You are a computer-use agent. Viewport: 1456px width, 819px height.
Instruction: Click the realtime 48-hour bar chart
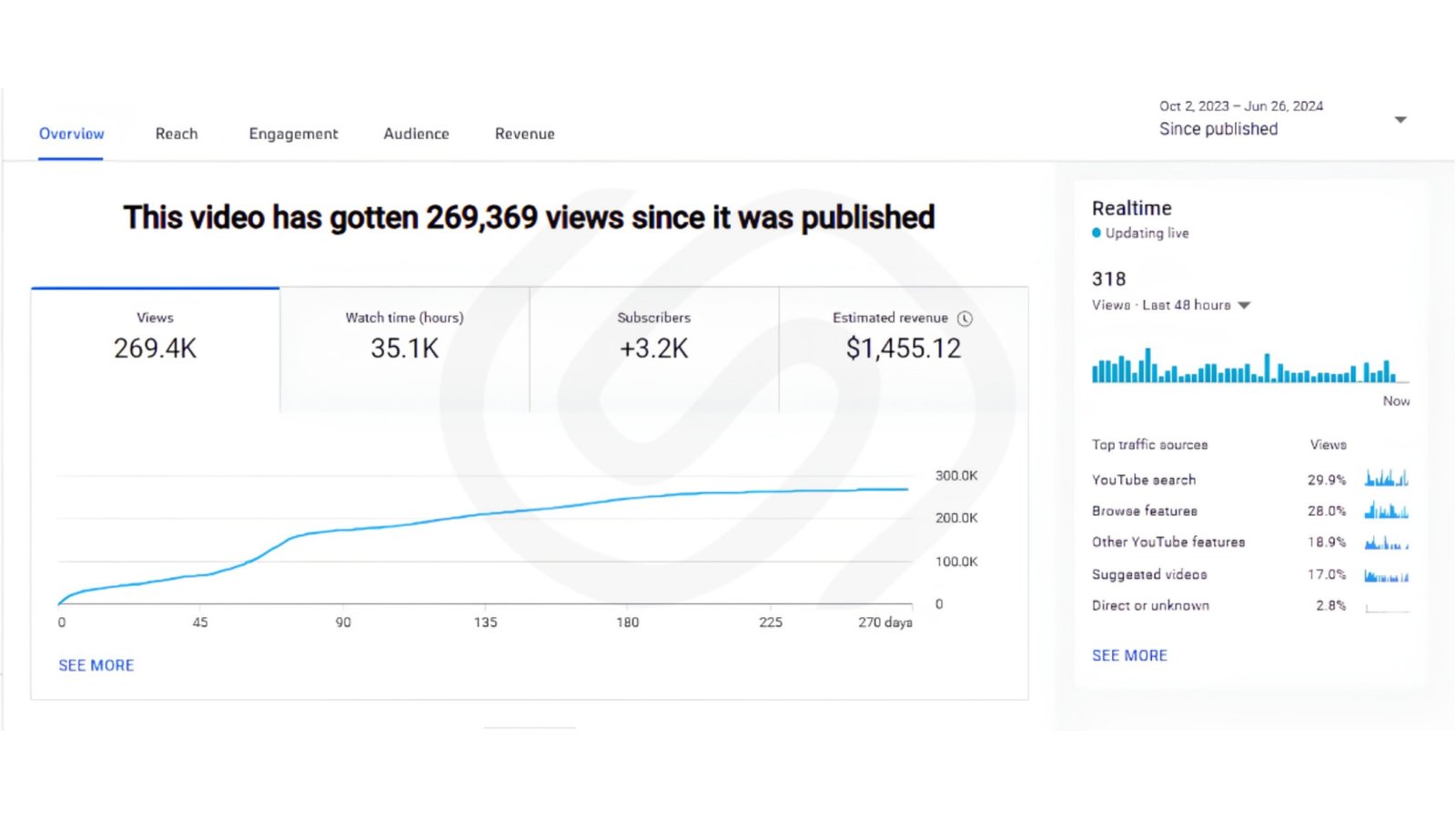pyautogui.click(x=1250, y=366)
